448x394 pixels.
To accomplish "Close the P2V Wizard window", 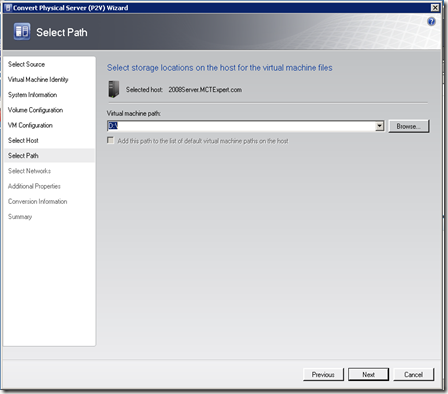I will pos(435,8).
